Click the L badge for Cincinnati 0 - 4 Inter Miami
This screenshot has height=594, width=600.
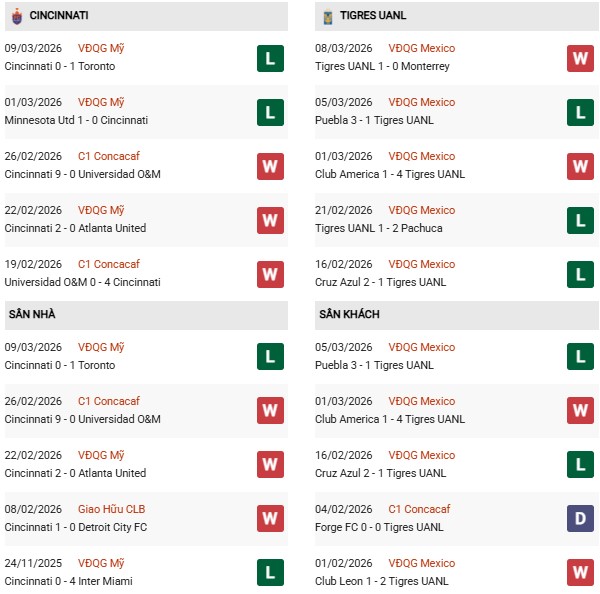(x=270, y=573)
